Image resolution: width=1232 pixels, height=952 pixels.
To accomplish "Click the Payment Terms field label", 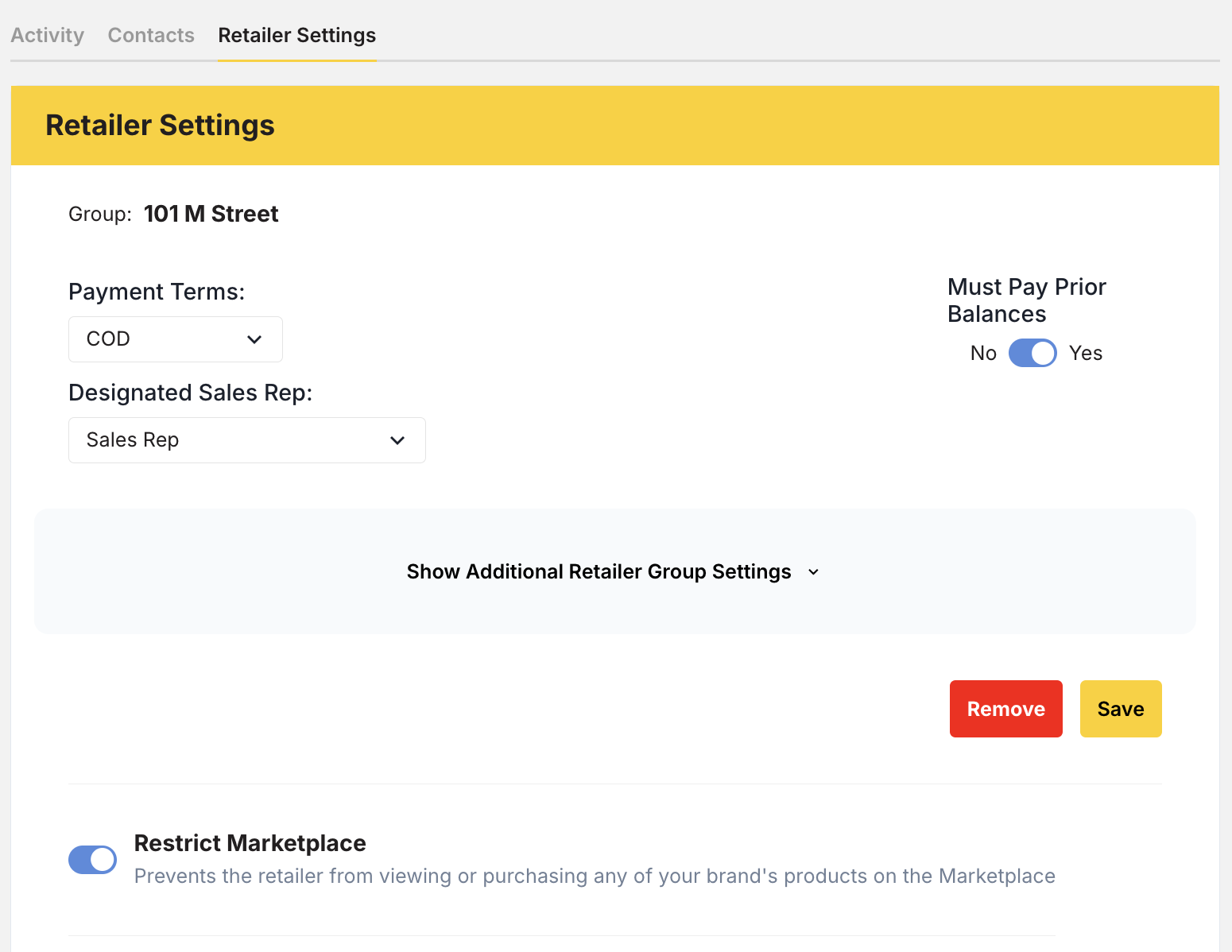I will click(x=157, y=292).
